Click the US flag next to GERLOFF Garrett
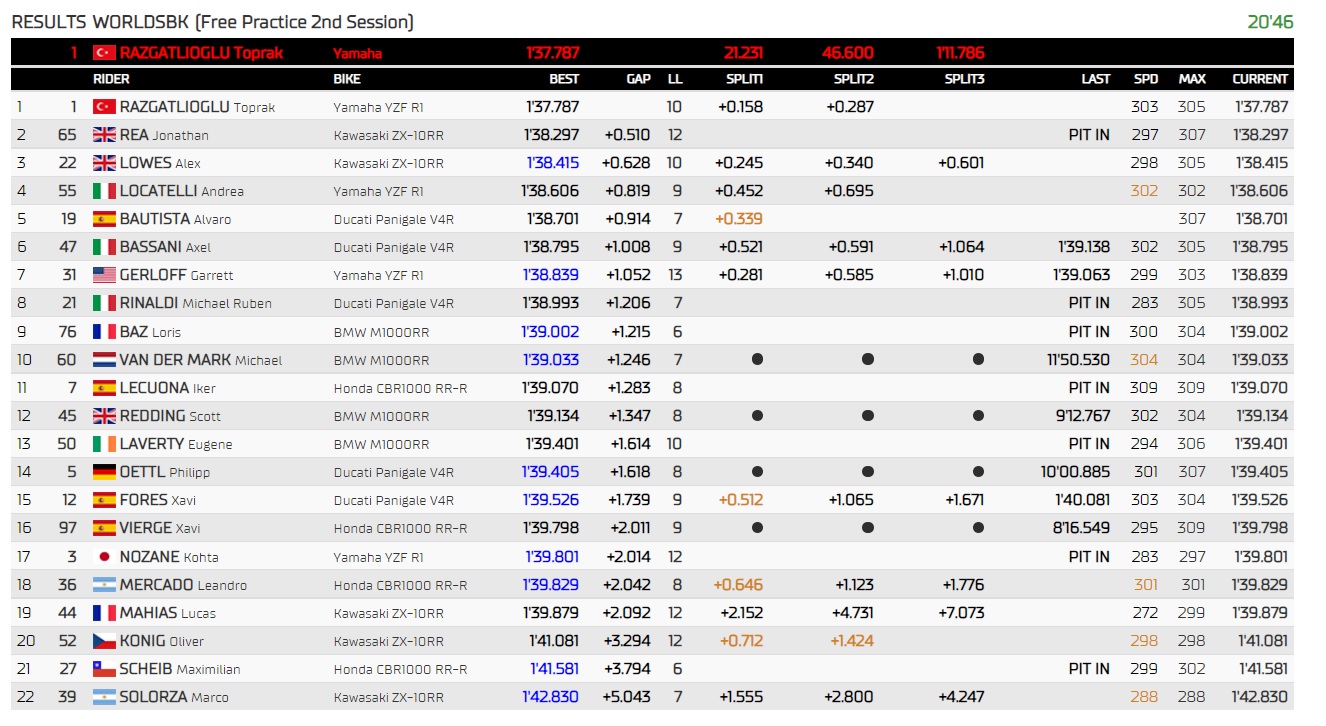The image size is (1326, 726). coord(104,275)
